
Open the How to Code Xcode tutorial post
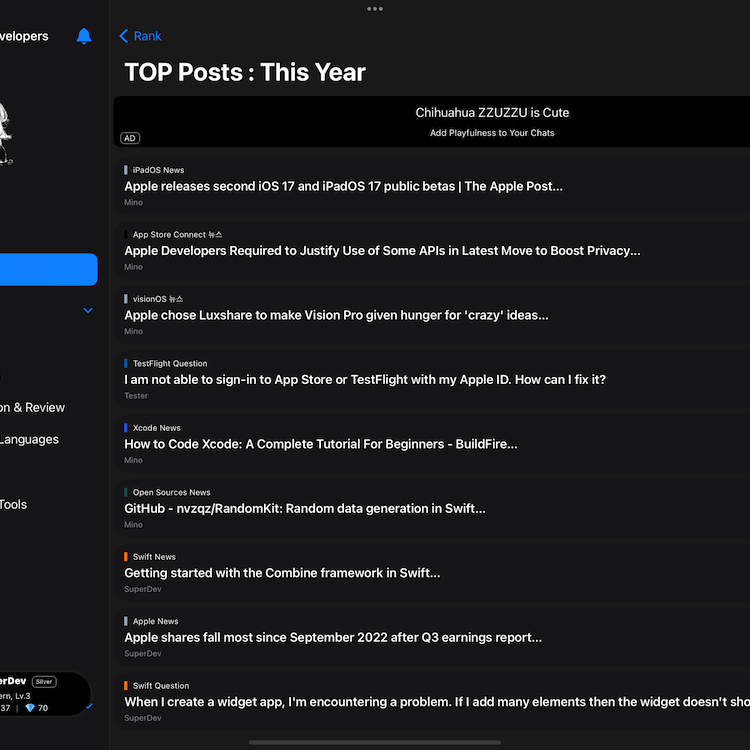pyautogui.click(x=320, y=444)
